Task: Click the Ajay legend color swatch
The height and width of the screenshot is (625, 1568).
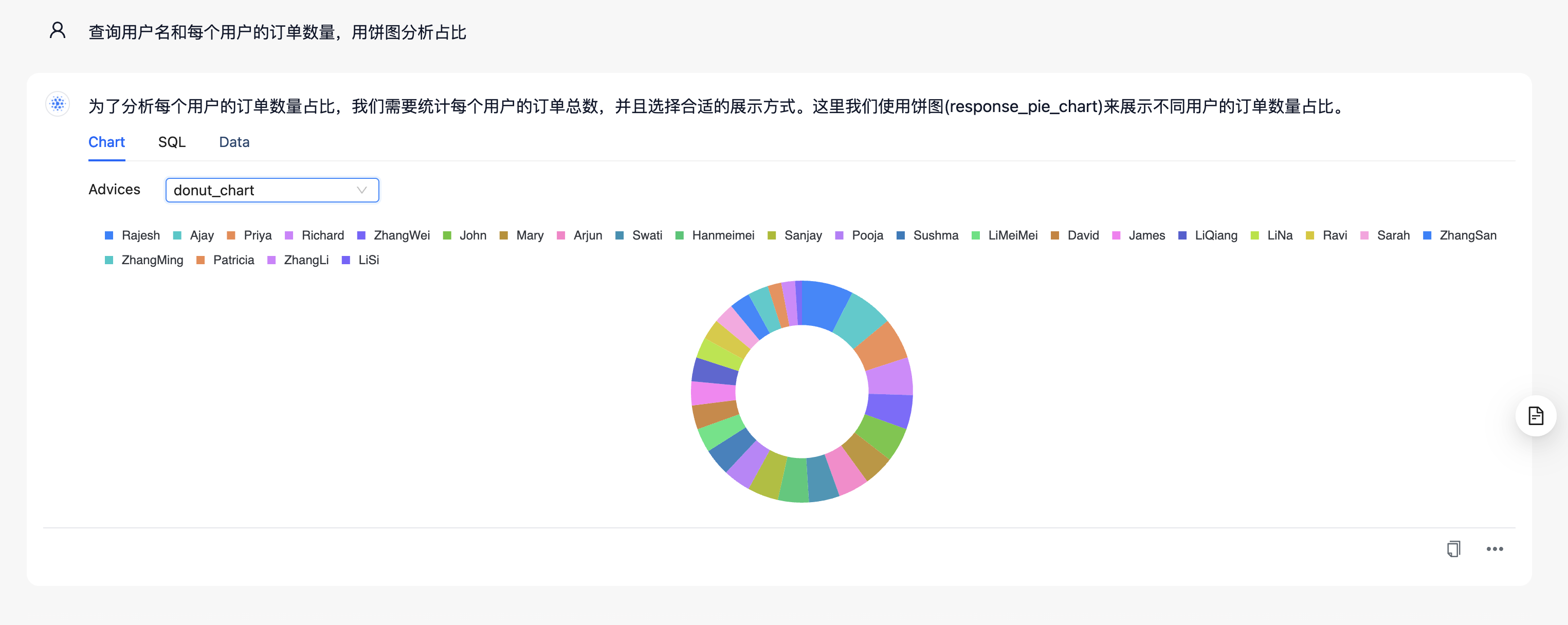Action: pos(177,235)
